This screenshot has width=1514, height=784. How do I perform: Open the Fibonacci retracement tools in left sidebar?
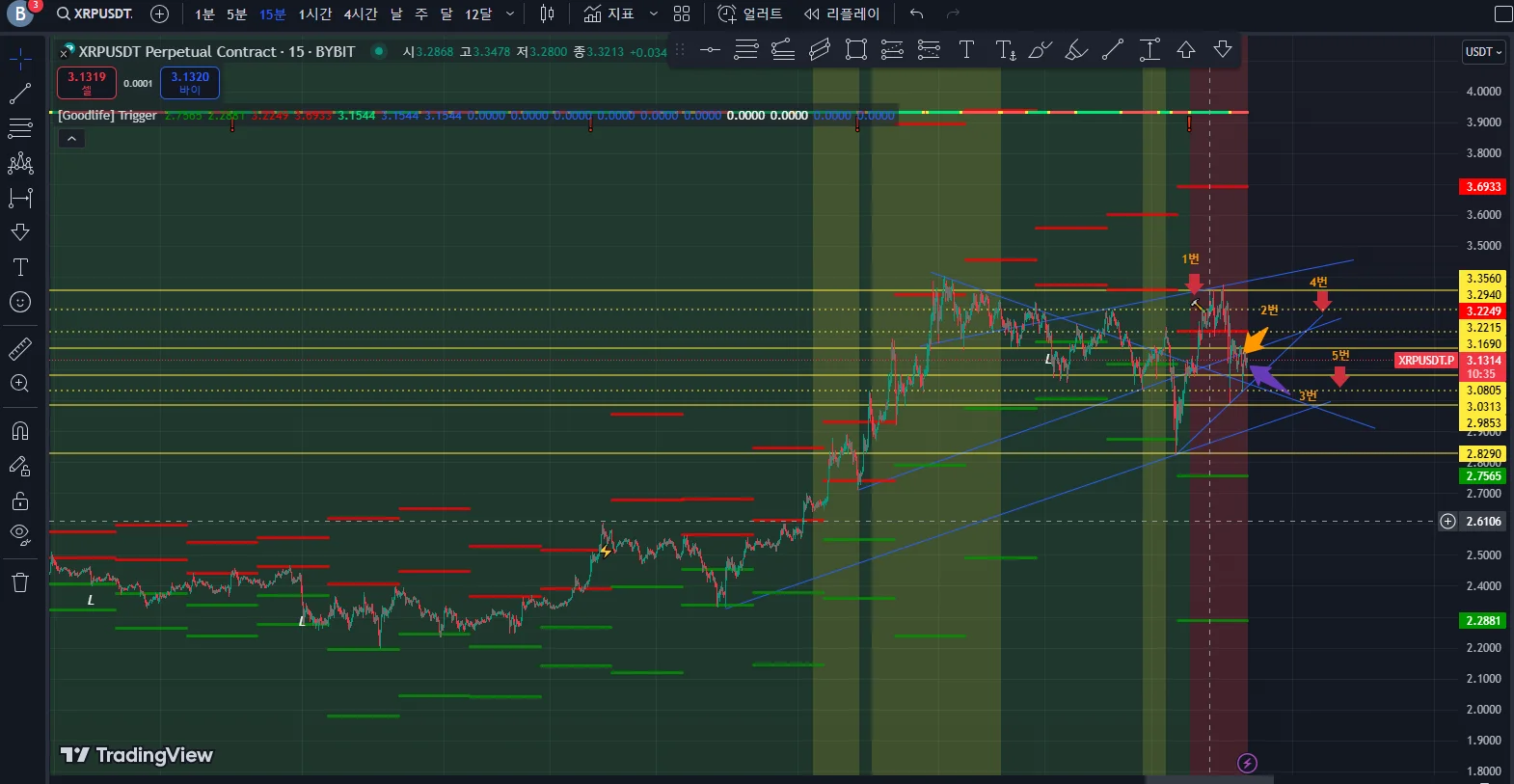pyautogui.click(x=20, y=128)
